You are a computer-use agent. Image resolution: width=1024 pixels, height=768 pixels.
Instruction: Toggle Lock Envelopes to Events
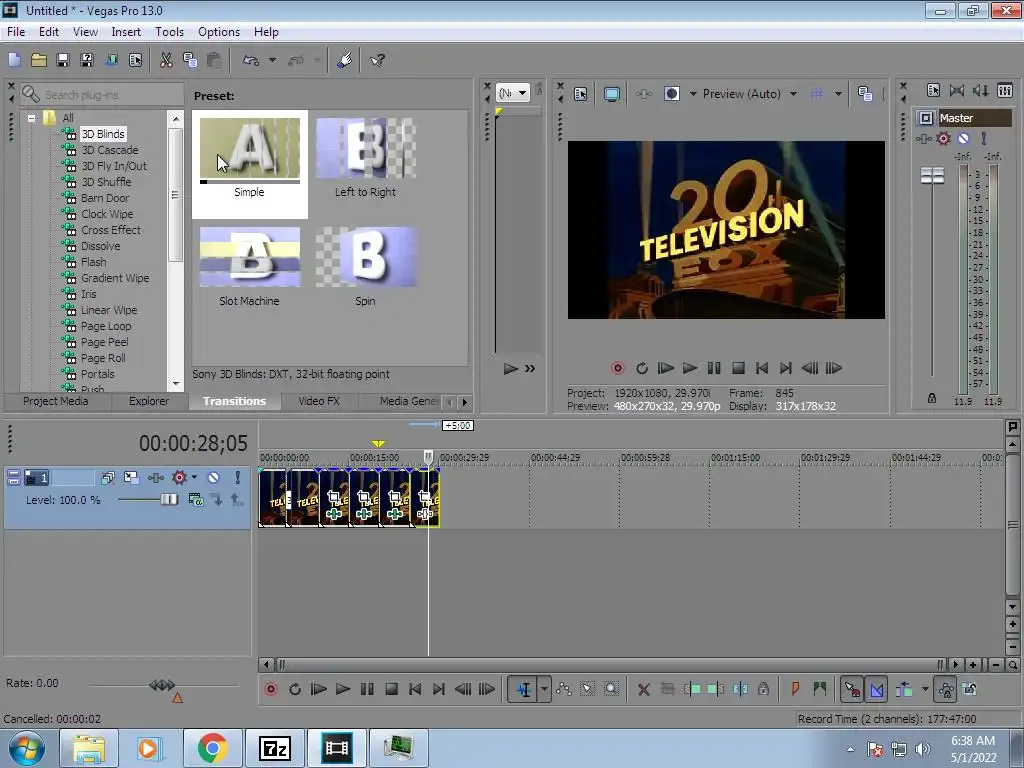click(x=946, y=689)
